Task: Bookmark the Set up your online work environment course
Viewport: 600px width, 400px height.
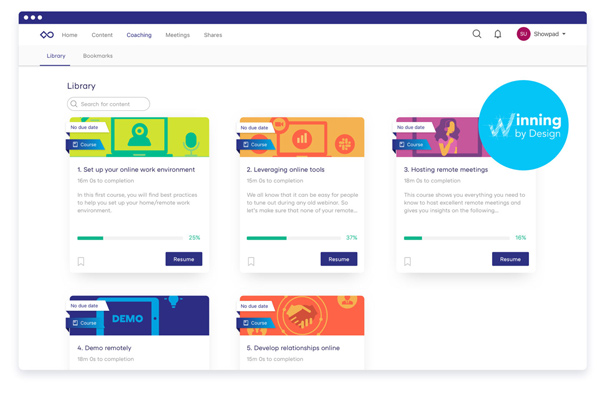Action: pyautogui.click(x=81, y=261)
